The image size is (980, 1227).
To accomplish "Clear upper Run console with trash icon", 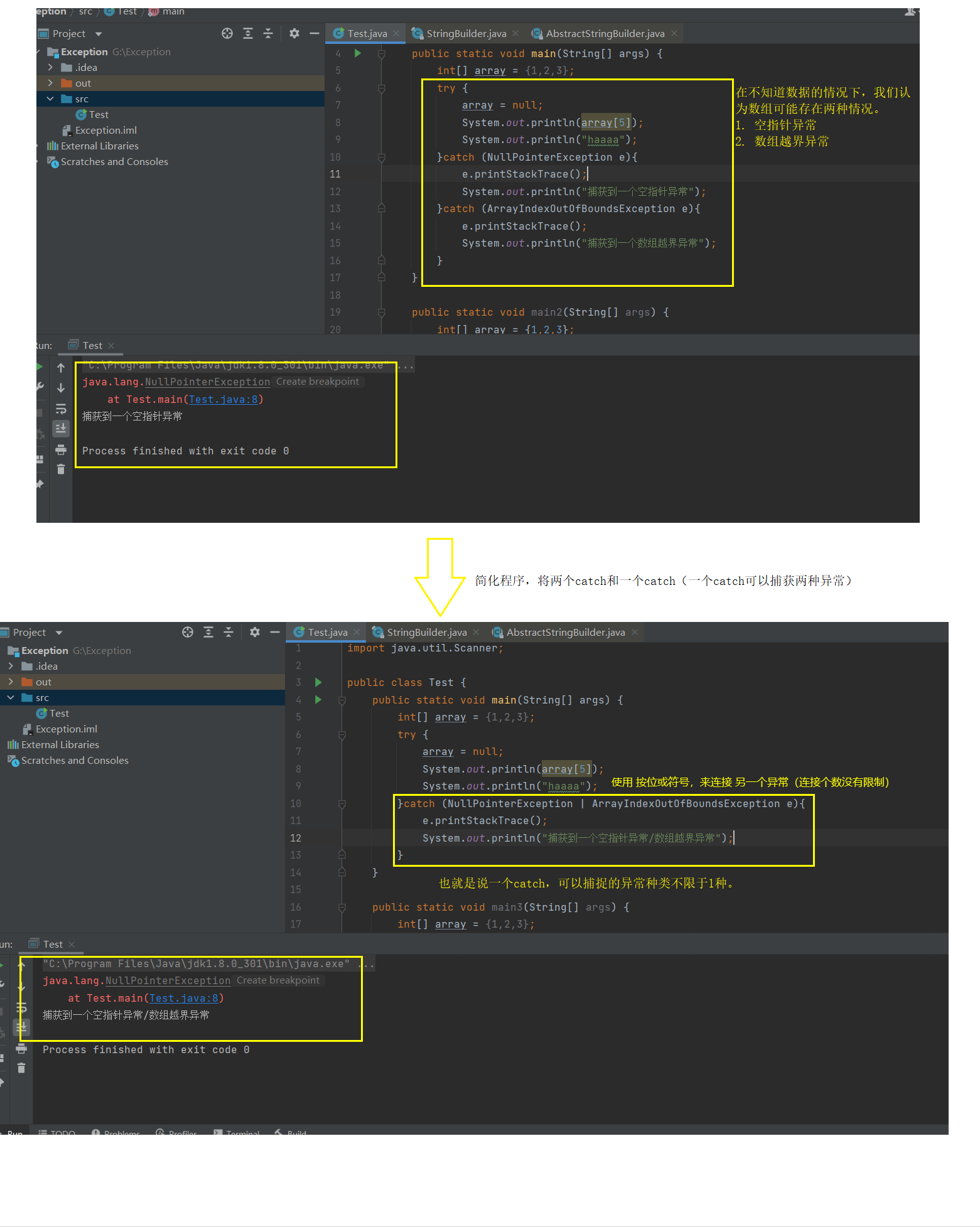I will click(61, 469).
